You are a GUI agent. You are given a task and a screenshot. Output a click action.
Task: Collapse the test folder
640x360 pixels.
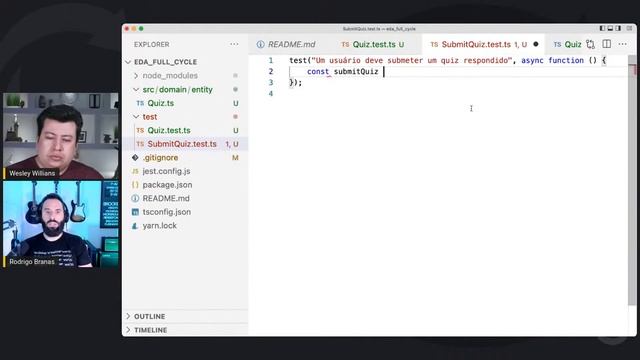[x=136, y=117]
